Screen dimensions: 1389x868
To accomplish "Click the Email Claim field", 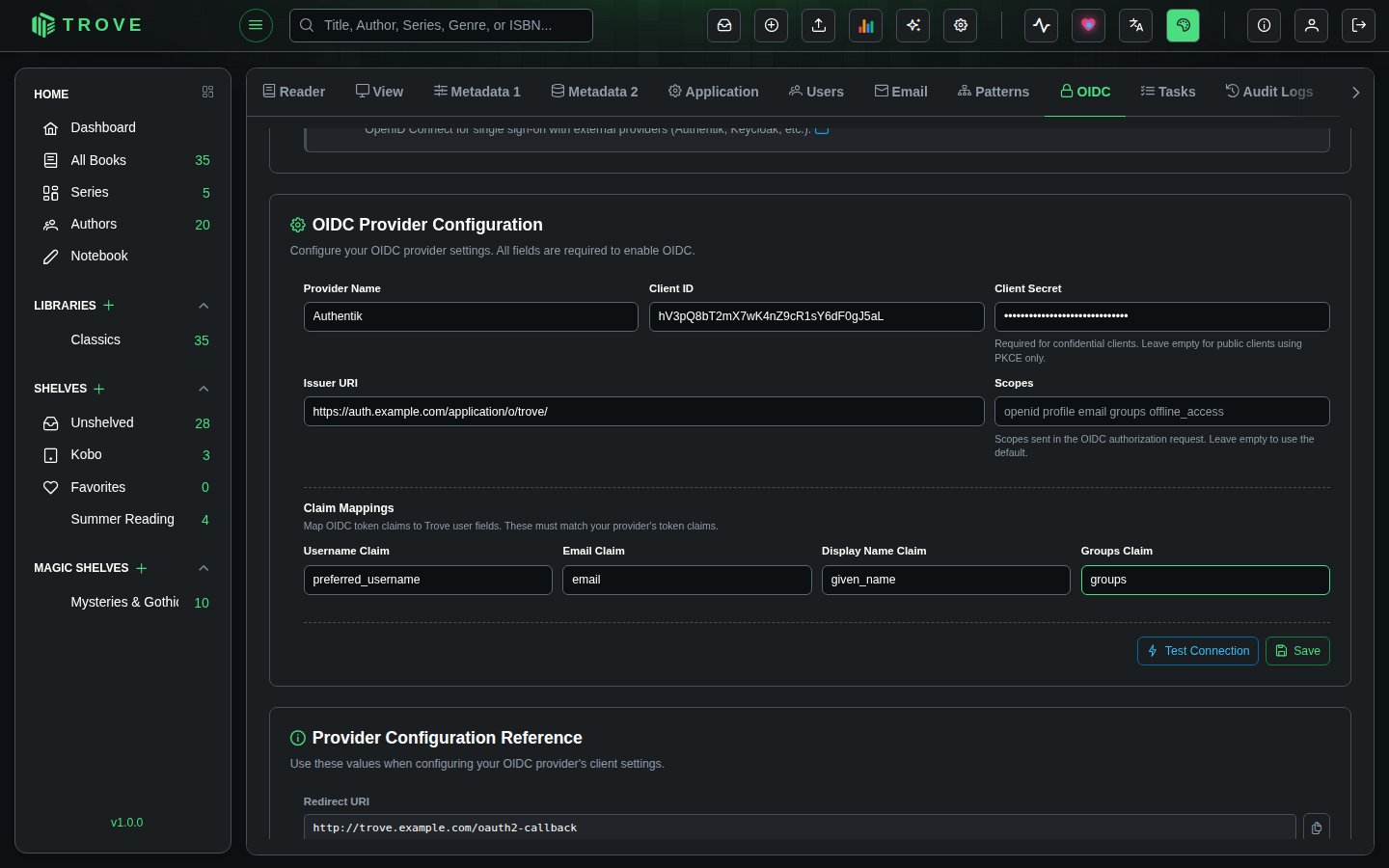I will (687, 580).
